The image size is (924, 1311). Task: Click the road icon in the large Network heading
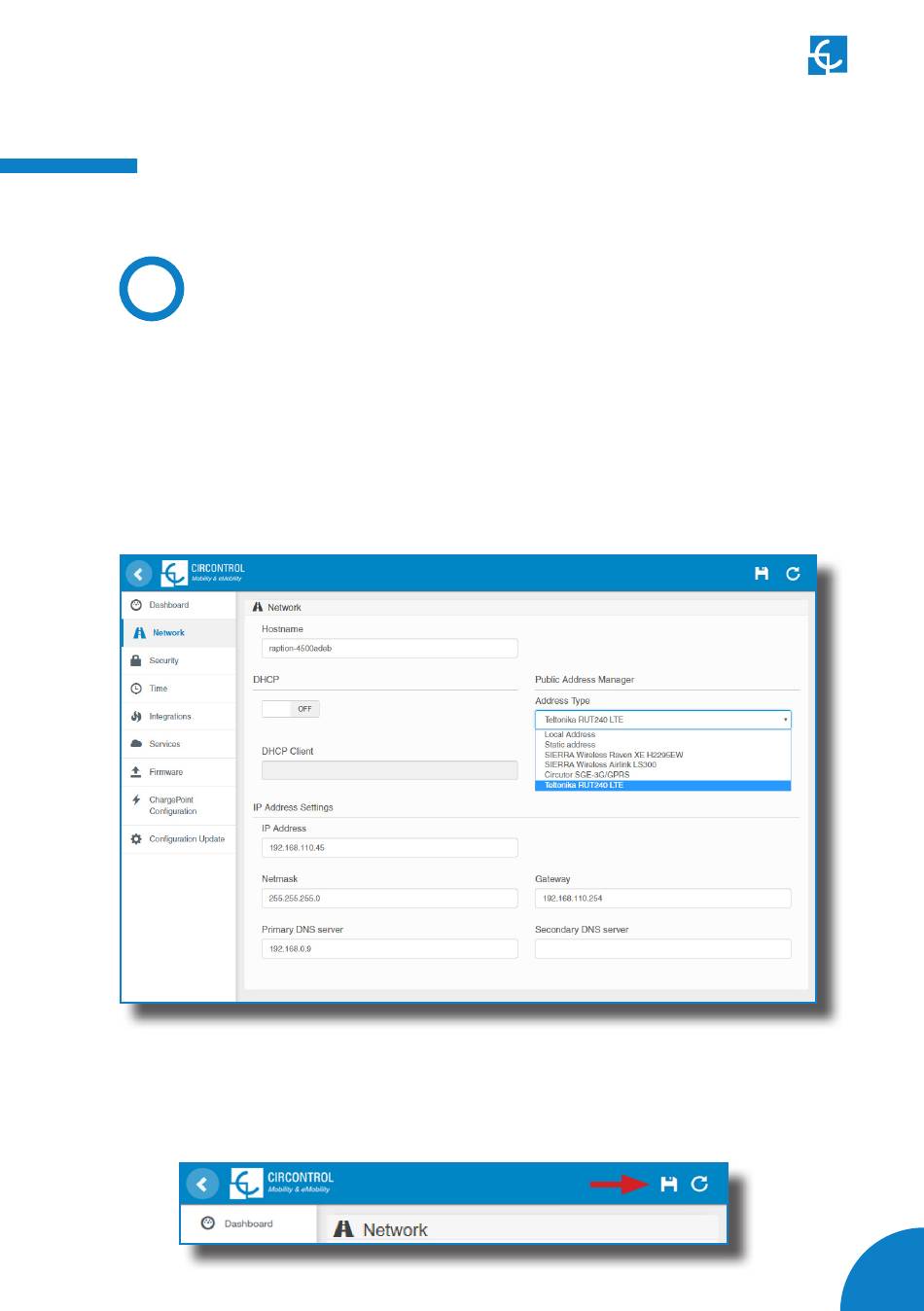(343, 1229)
